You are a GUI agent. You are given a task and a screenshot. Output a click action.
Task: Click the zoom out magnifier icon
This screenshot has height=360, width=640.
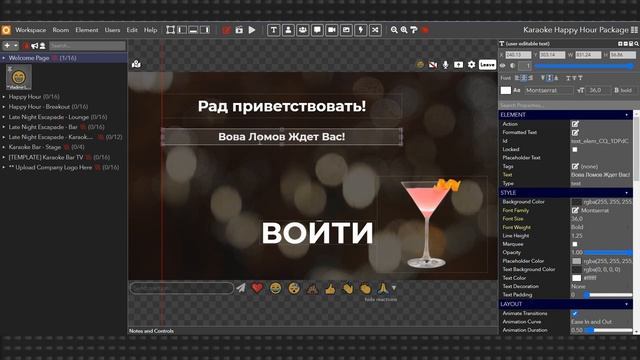coord(394,30)
